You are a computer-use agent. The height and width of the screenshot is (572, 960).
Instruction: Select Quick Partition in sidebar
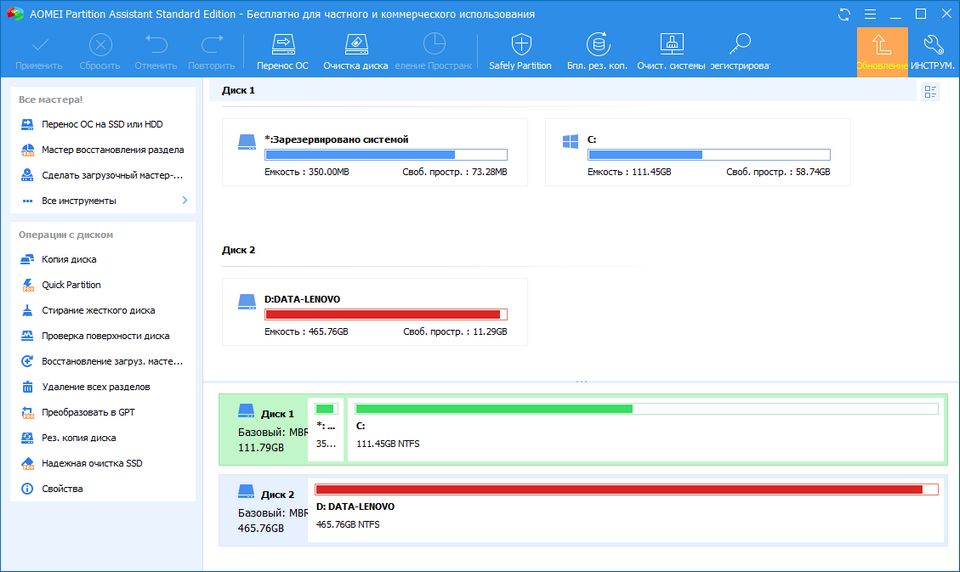[71, 285]
